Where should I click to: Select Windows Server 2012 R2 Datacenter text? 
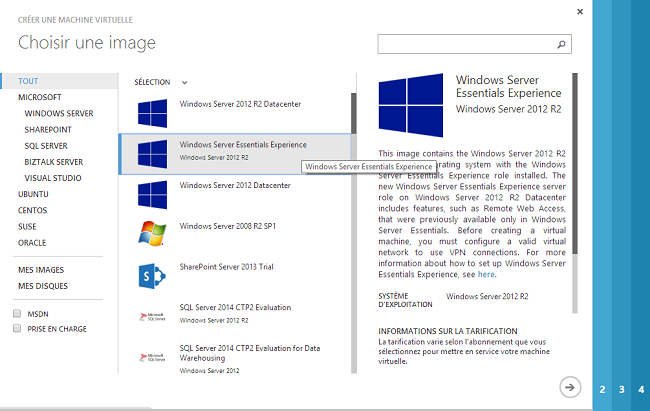240,104
